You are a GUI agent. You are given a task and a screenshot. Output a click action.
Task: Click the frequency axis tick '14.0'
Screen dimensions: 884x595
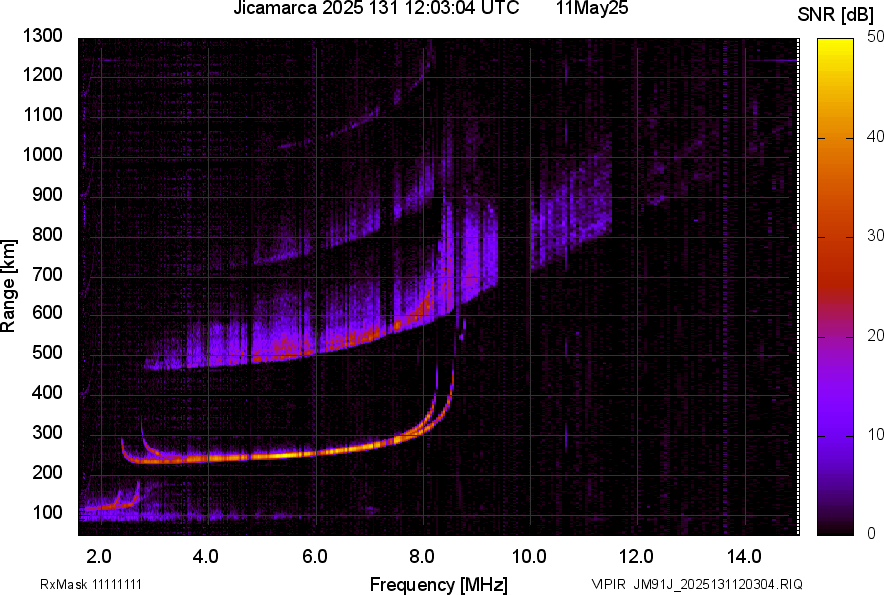pyautogui.click(x=744, y=557)
